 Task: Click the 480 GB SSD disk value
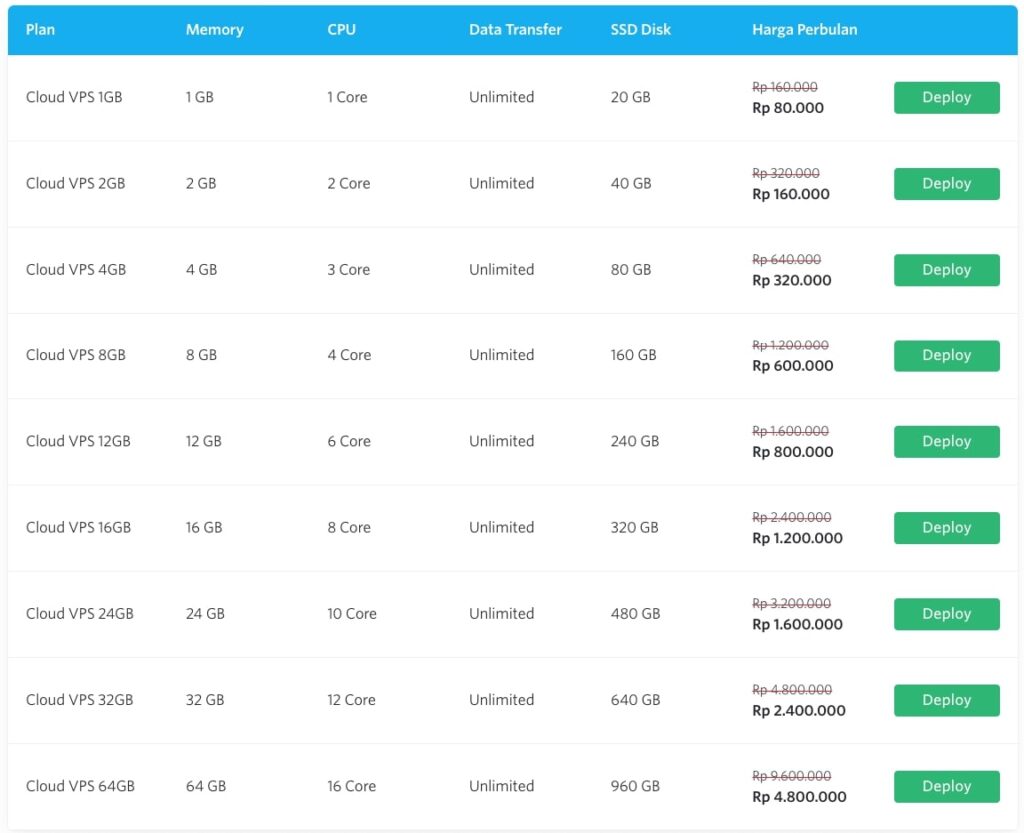(635, 614)
